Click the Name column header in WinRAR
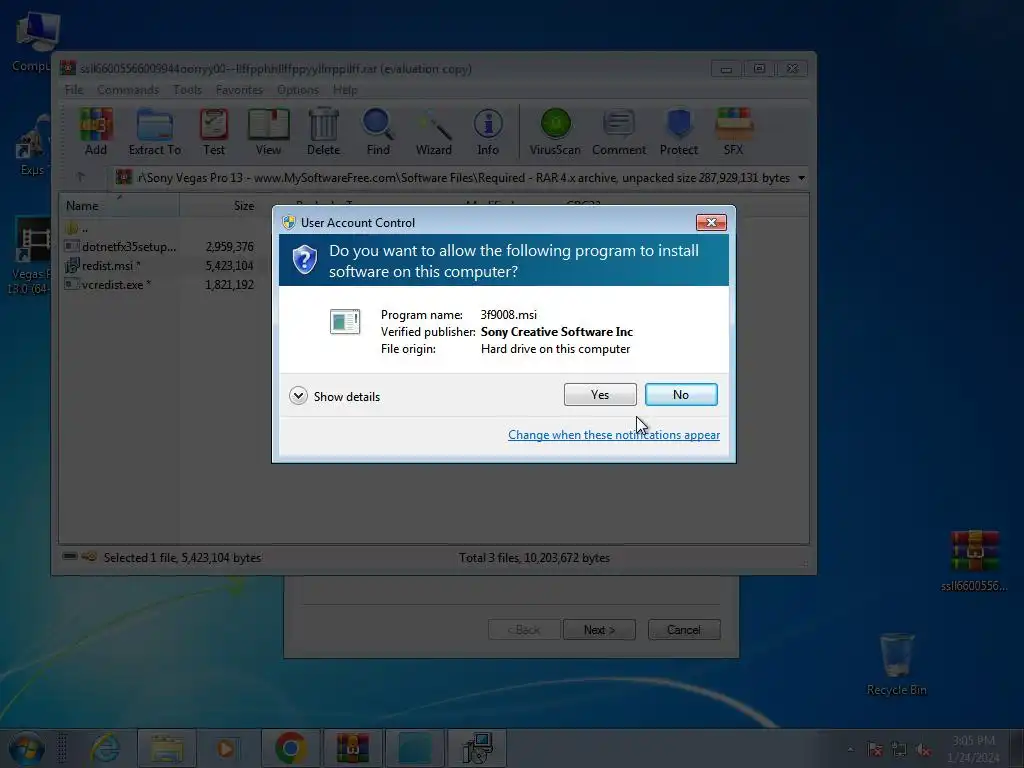The image size is (1024, 768). (x=119, y=206)
